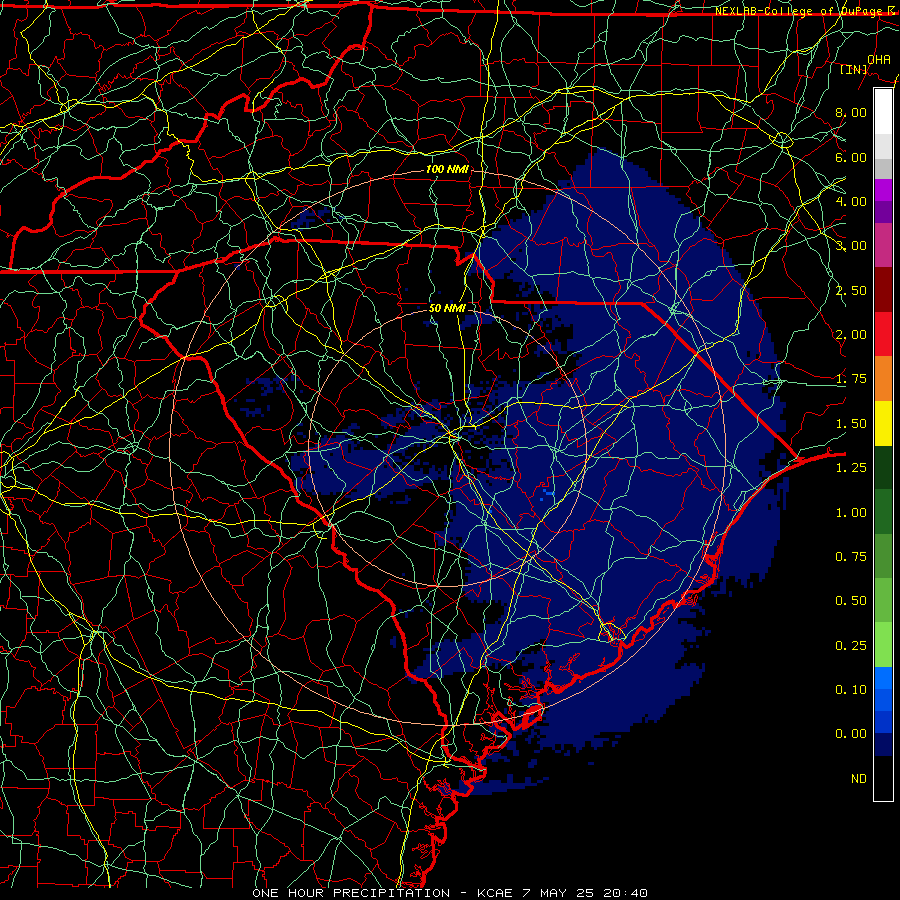Click the 1.50 legend value
Screen dimensions: 900x900
851,424
